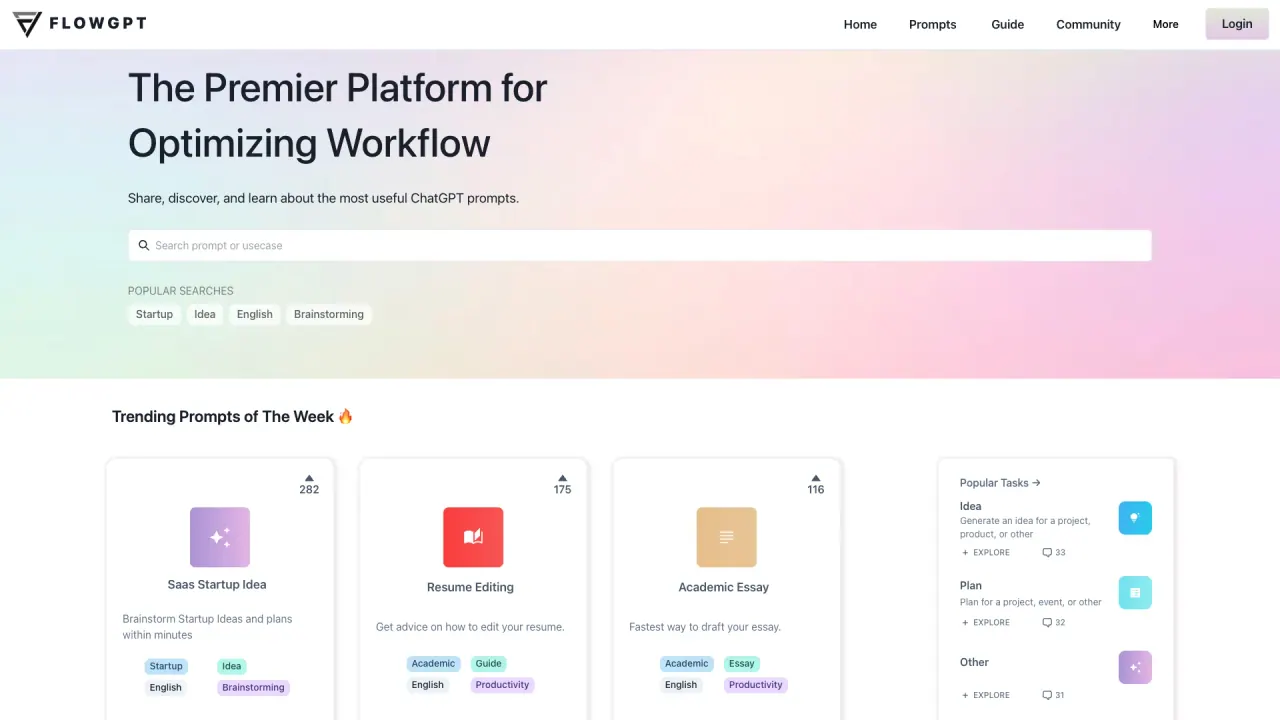Select the English popular search chip
The width and height of the screenshot is (1280, 720).
pyautogui.click(x=255, y=314)
